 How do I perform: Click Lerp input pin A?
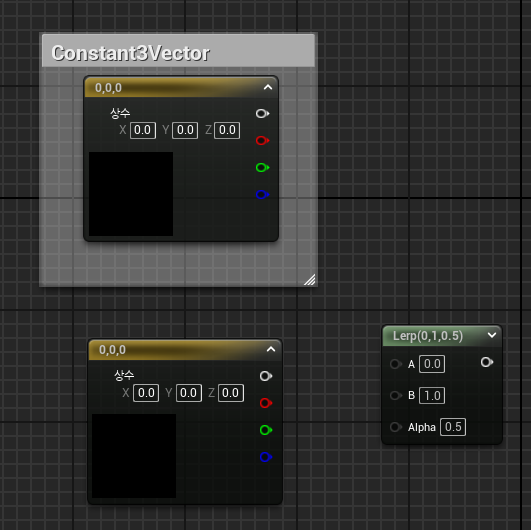click(395, 364)
